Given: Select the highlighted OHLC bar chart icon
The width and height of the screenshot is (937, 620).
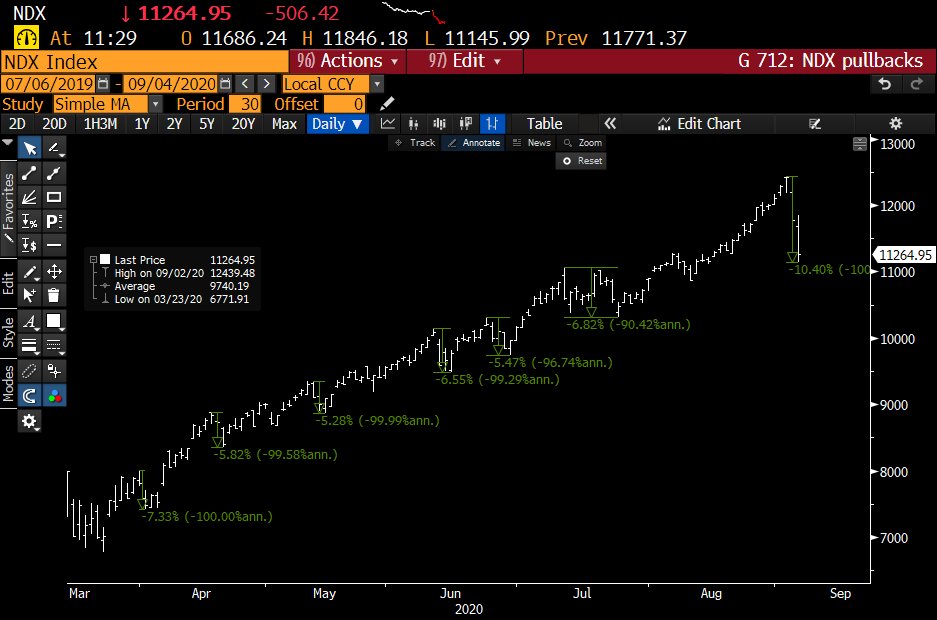Looking at the screenshot, I should click(x=492, y=124).
